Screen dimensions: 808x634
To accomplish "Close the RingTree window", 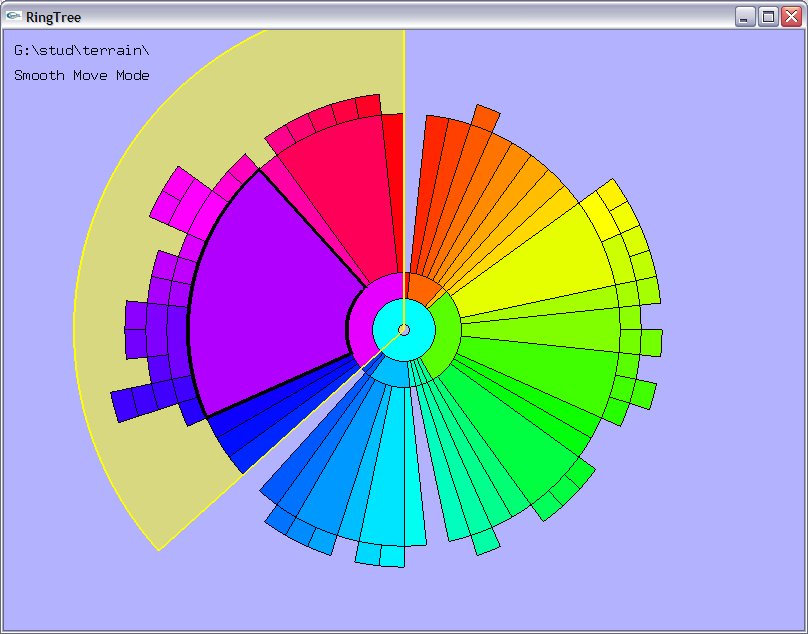I will [x=791, y=16].
